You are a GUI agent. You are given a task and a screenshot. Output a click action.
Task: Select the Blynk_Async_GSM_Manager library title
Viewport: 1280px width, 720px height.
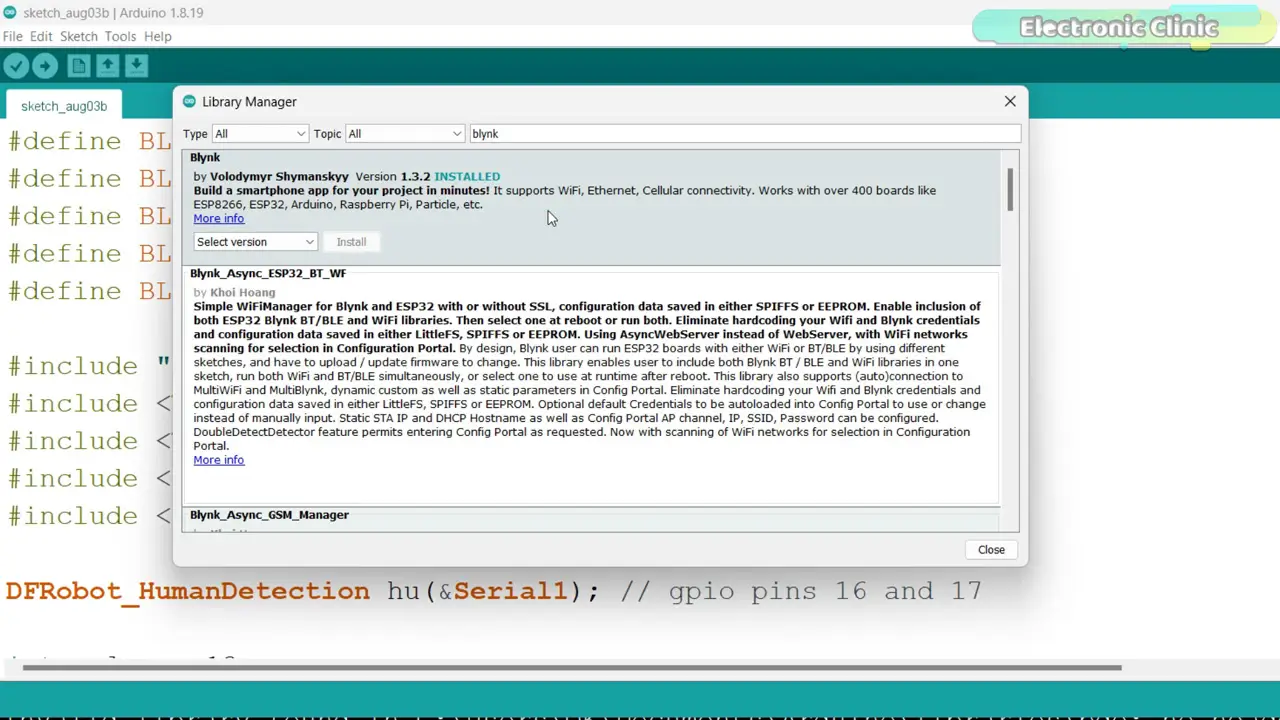[269, 515]
